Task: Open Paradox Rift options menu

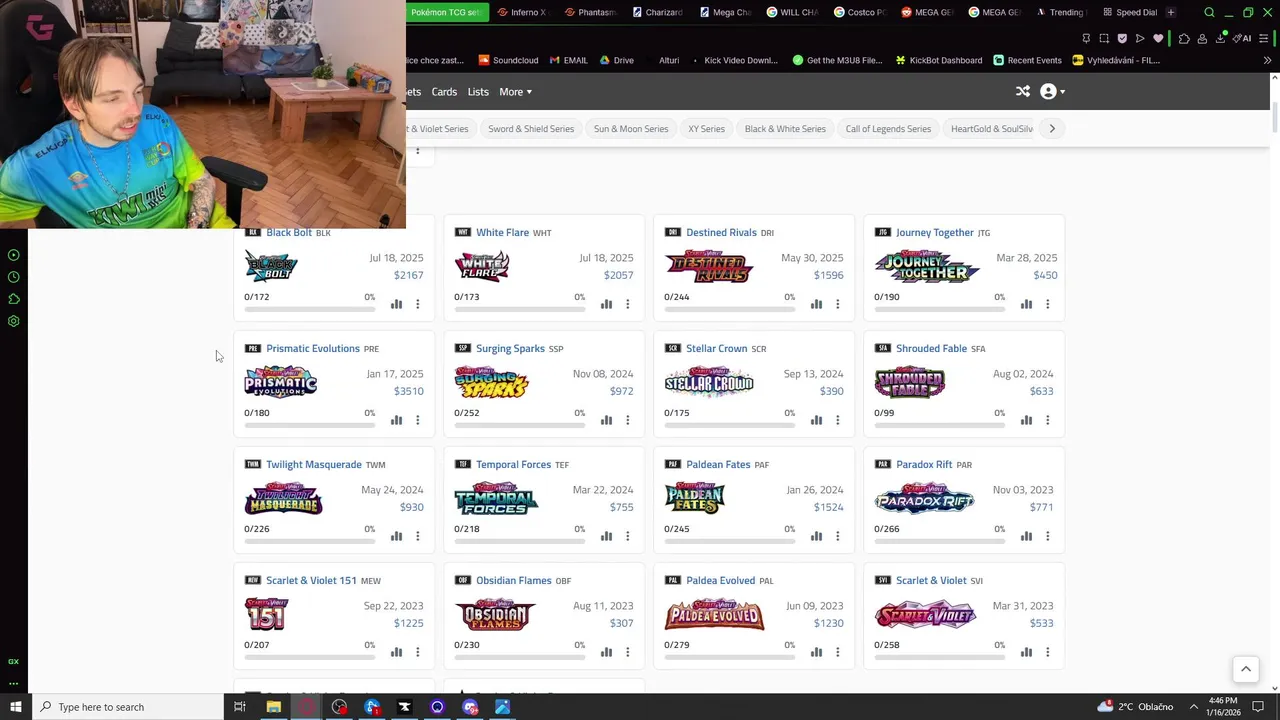Action: pos(1048,536)
